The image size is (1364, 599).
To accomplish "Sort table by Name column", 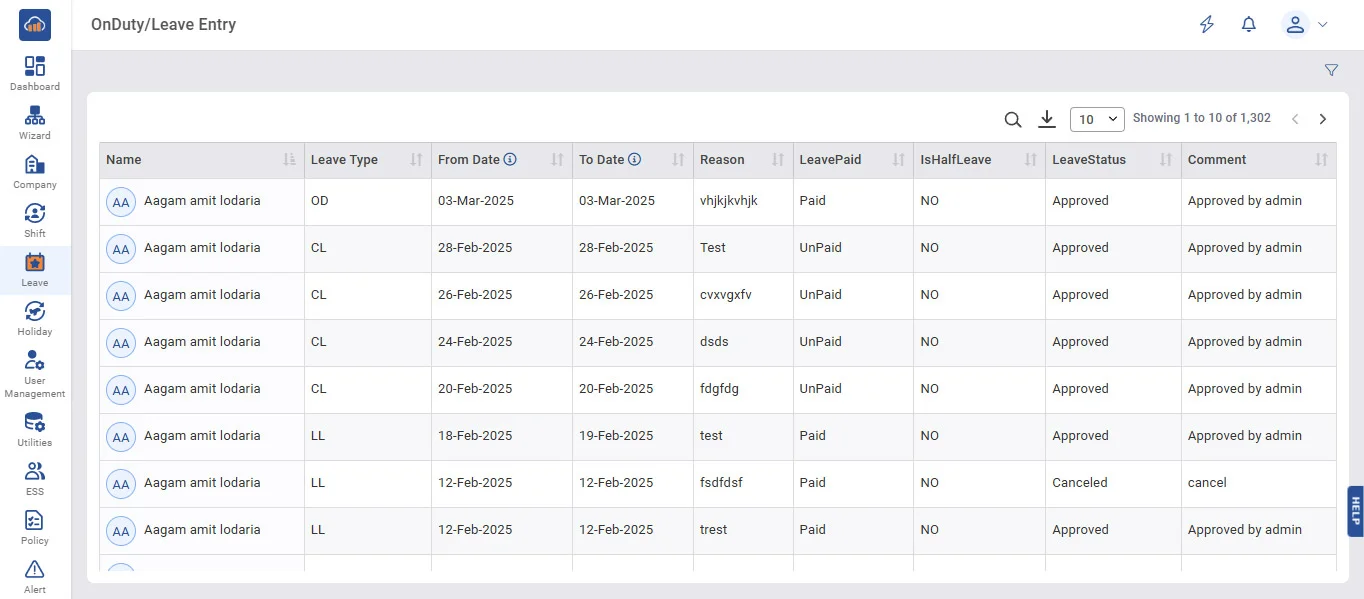I will [289, 160].
